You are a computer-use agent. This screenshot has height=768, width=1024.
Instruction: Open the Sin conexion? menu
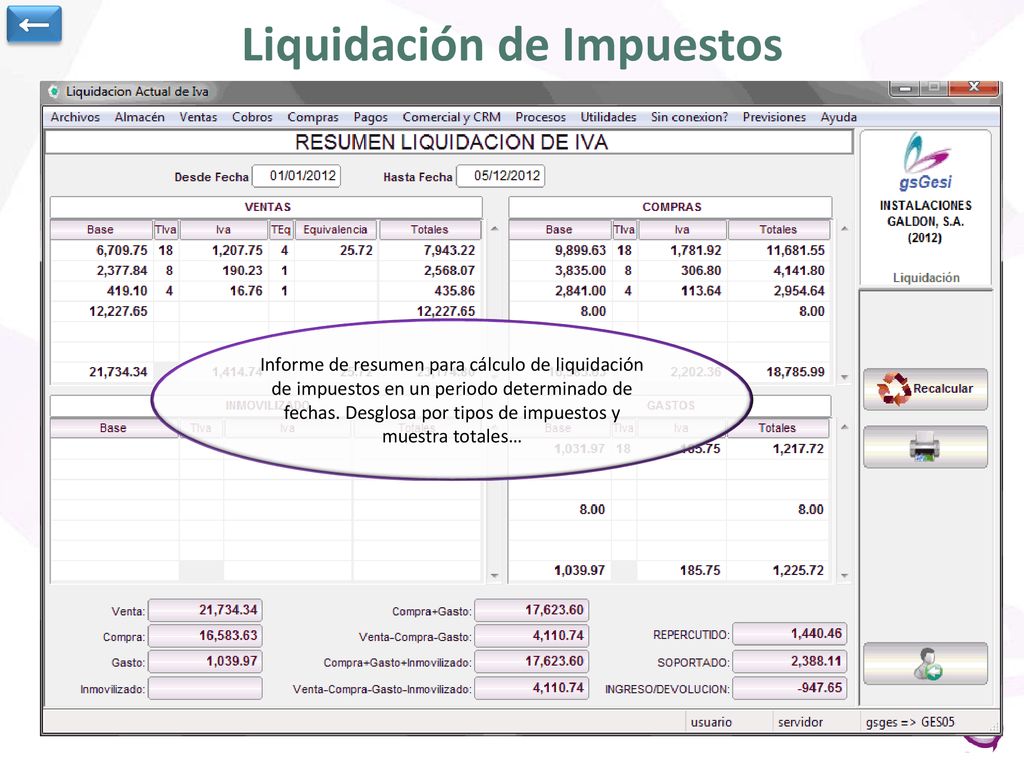689,117
